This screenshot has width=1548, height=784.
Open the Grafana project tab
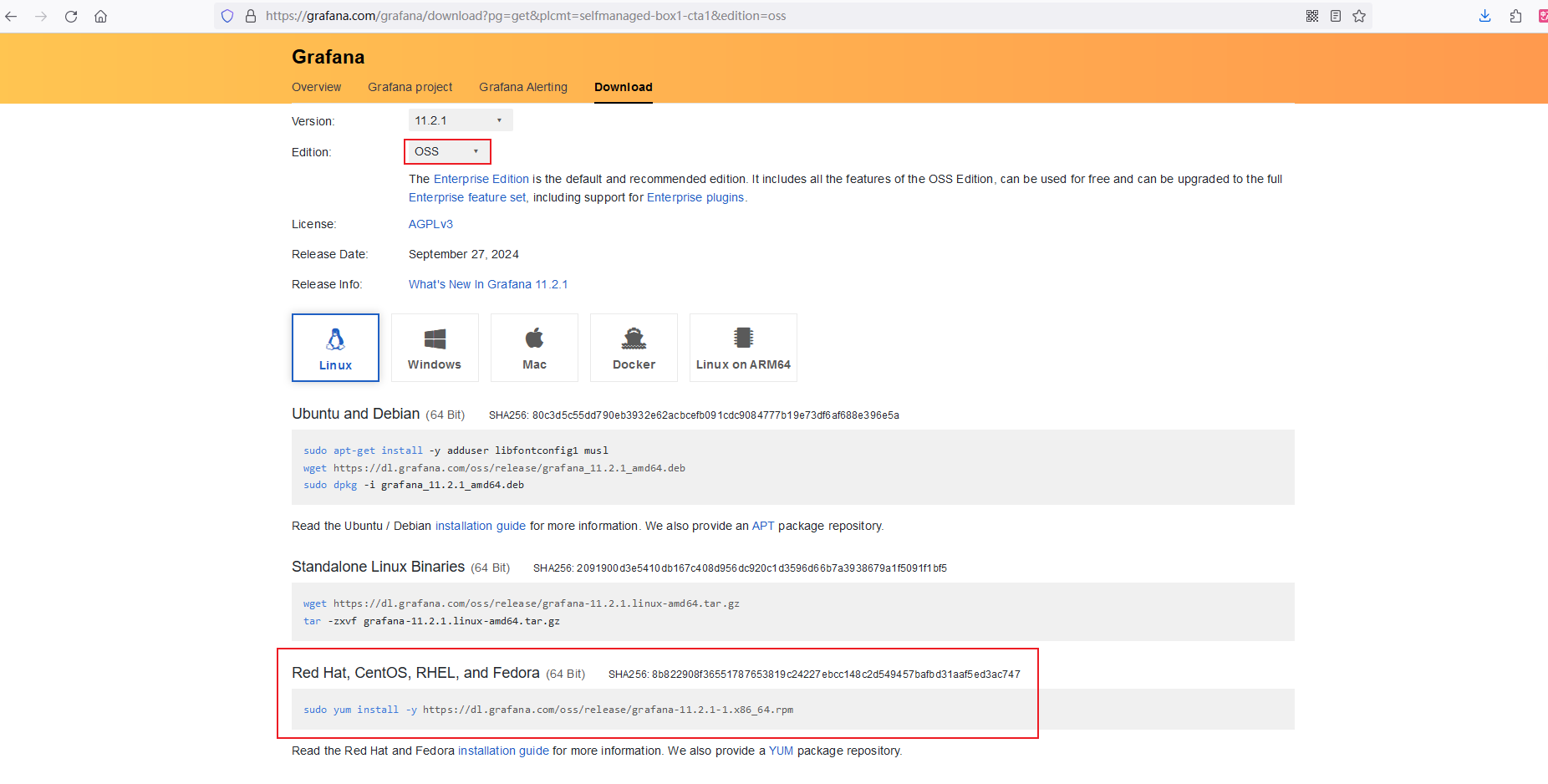click(410, 87)
